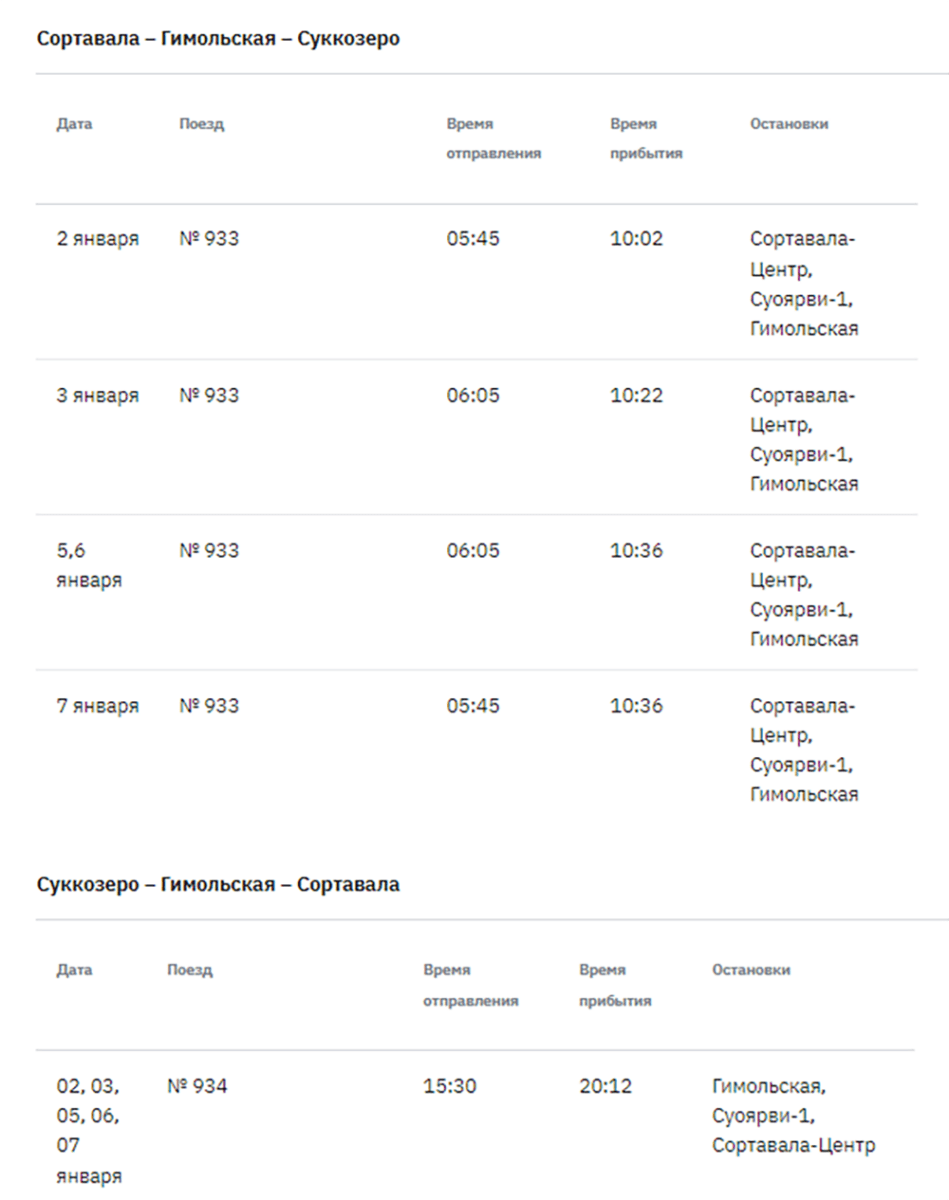
Task: Select the 3 января date cell
Action: 97,395
